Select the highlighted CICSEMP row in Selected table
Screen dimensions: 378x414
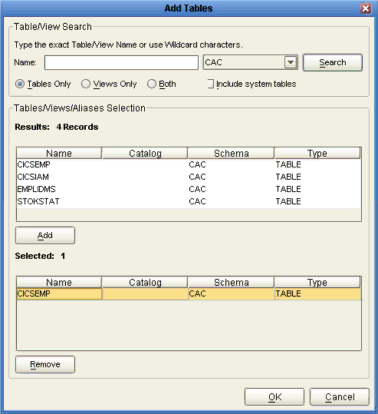(189, 294)
